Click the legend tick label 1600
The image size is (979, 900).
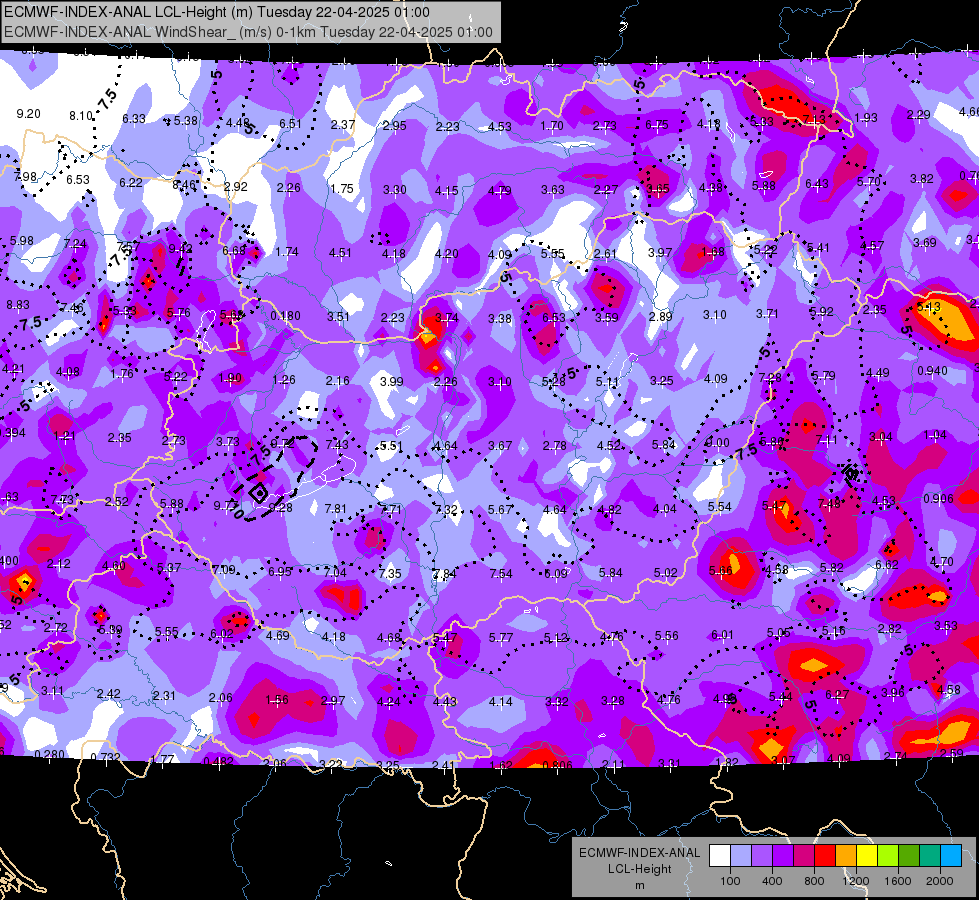point(897,881)
